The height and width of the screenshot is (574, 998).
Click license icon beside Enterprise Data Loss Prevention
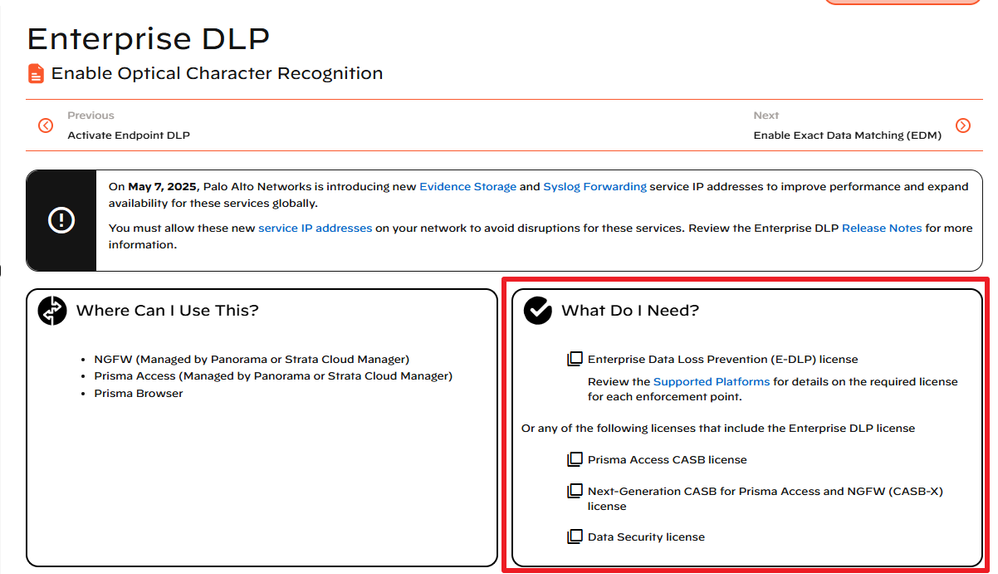(x=575, y=359)
